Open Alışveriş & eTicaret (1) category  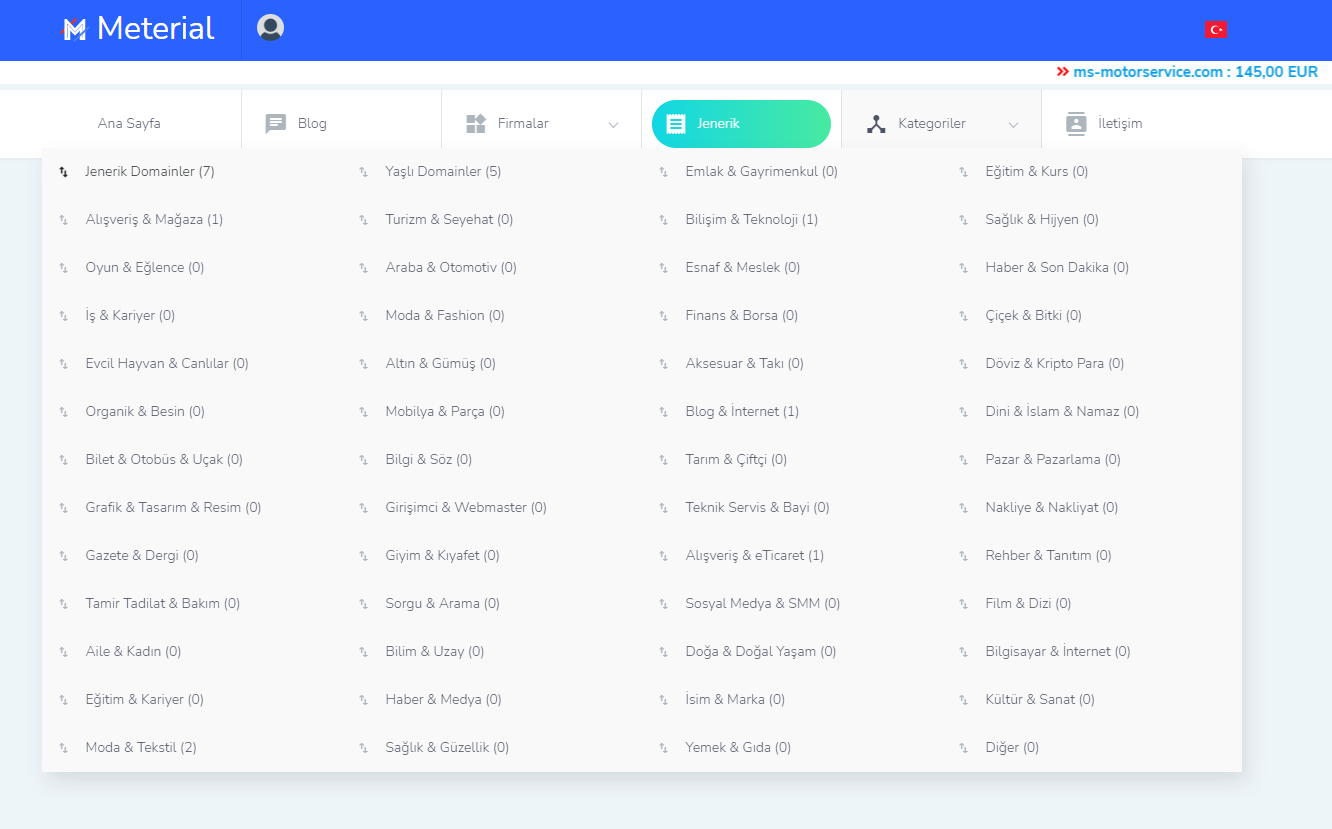tap(754, 556)
